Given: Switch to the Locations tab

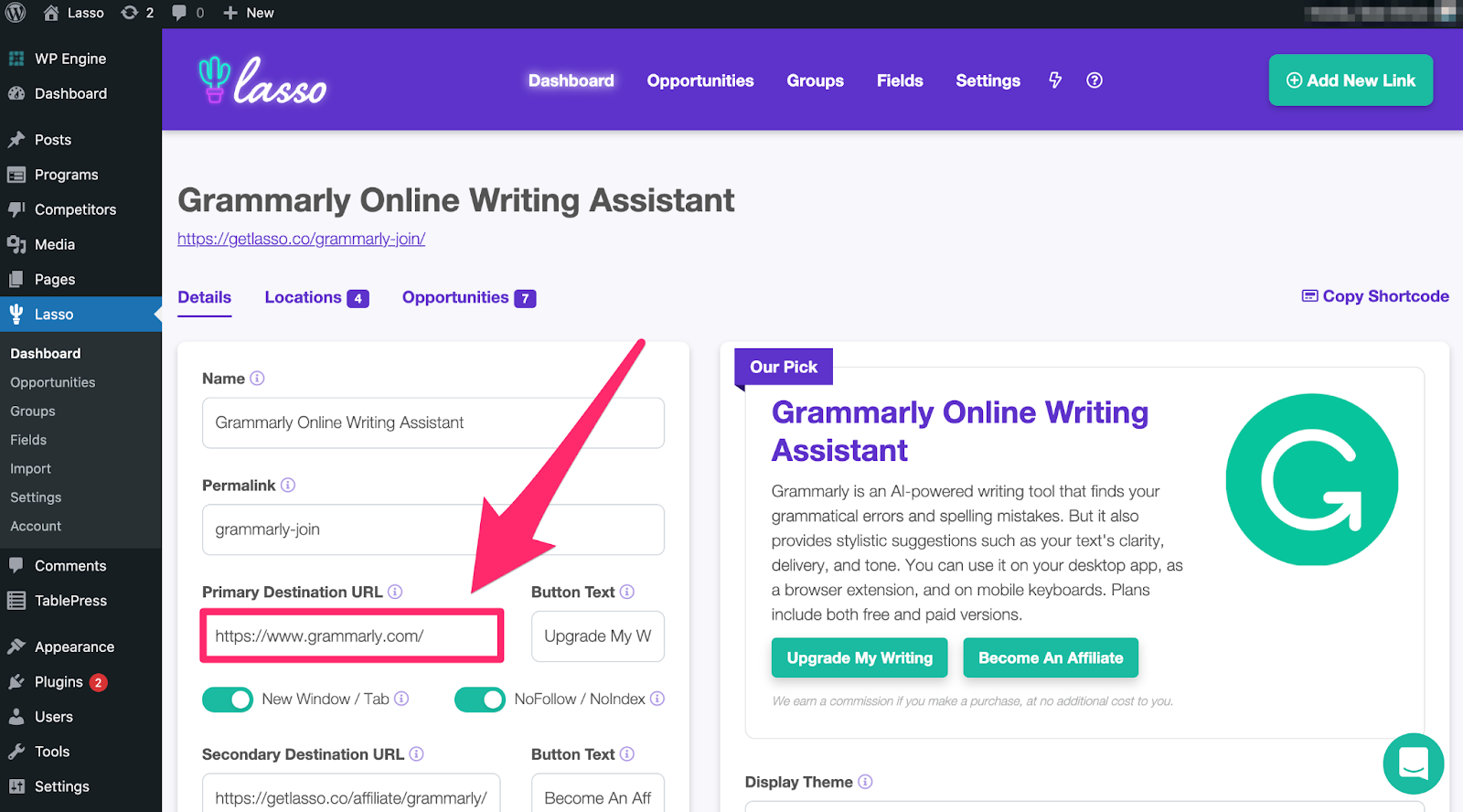Looking at the screenshot, I should (317, 298).
